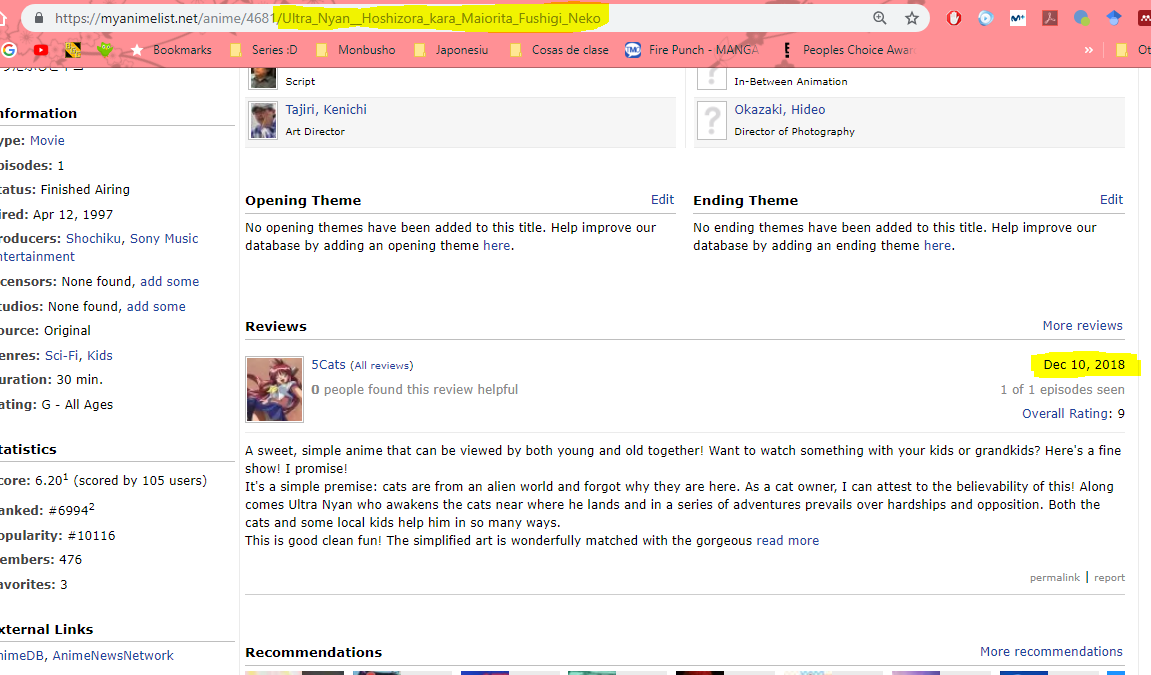The image size is (1151, 675).
Task: Open the review permalink
Action: coord(1055,577)
